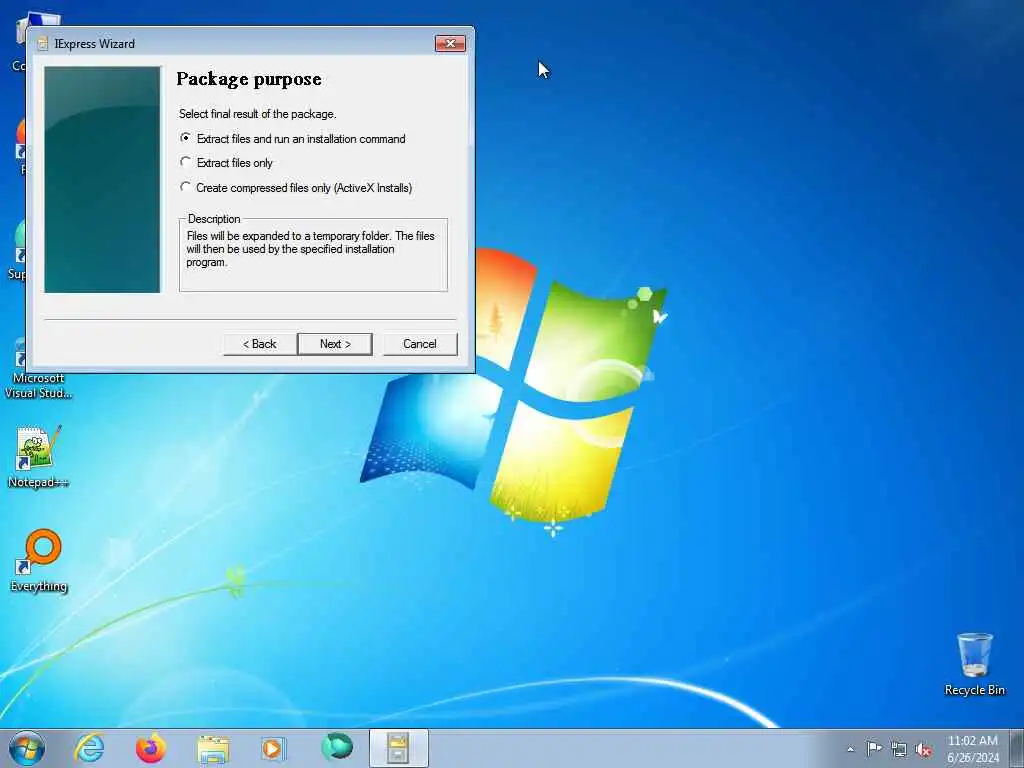This screenshot has width=1024, height=768.
Task: Open the Notepad++ desktop shortcut
Action: (38, 456)
